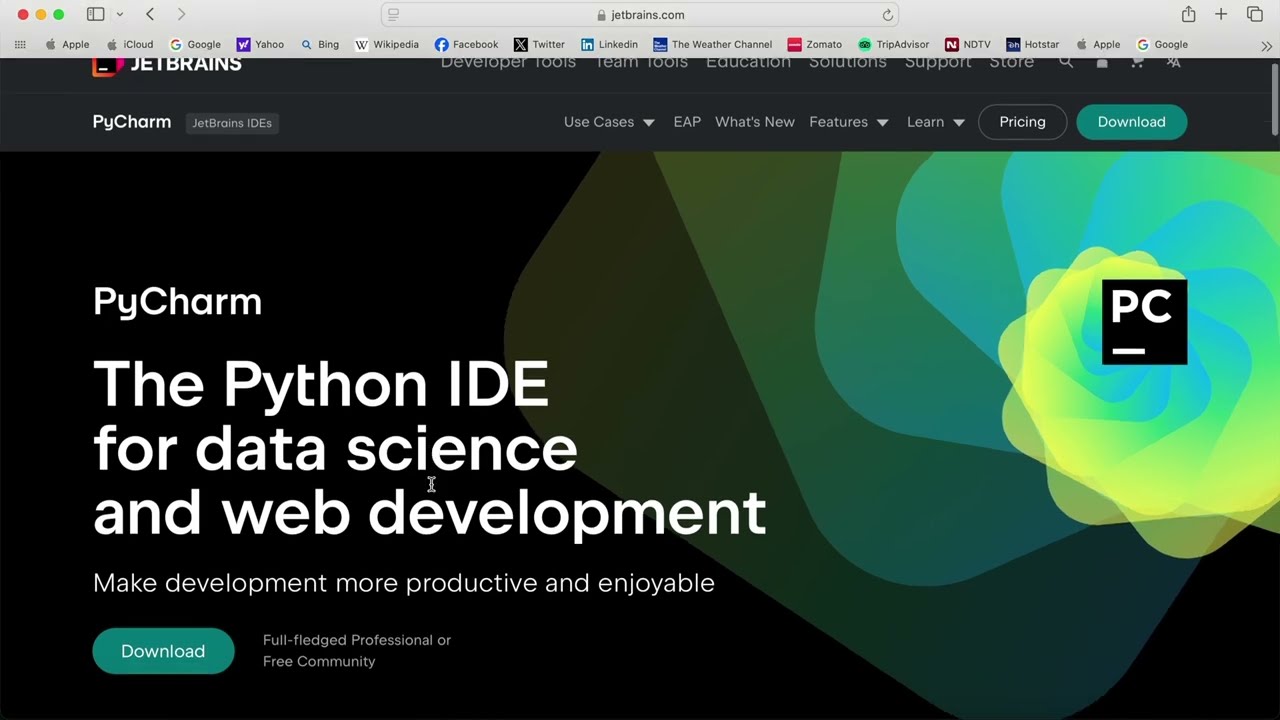Click the Pricing button
Viewport: 1280px width, 720px height.
[x=1022, y=122]
